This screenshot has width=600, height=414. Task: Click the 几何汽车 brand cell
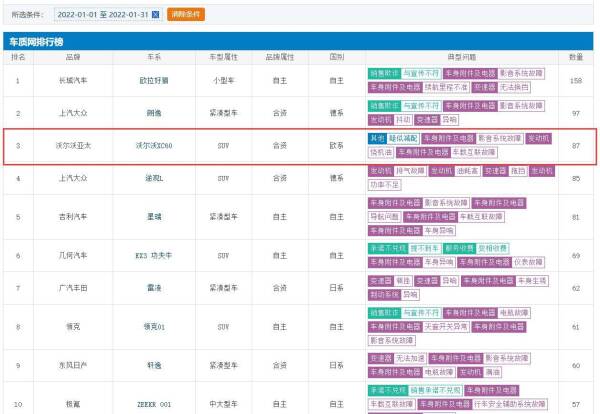pyautogui.click(x=73, y=255)
